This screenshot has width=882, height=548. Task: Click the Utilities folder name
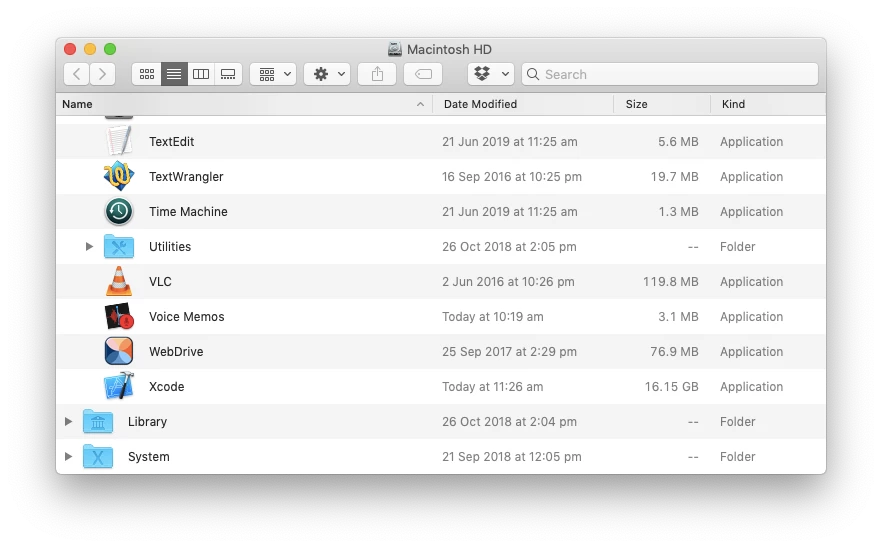coord(170,246)
